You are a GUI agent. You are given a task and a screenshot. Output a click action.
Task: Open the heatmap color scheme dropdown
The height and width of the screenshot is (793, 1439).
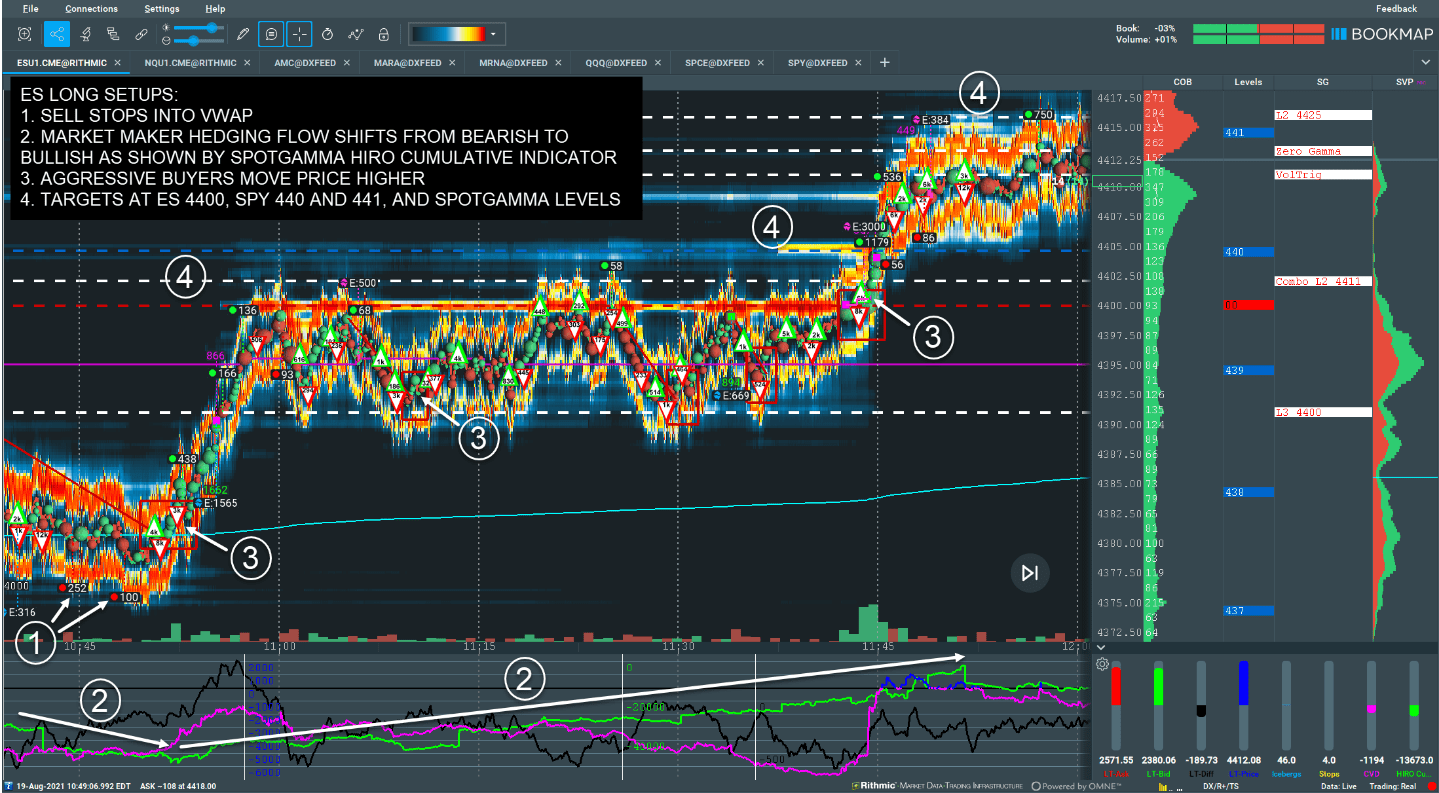pyautogui.click(x=456, y=34)
